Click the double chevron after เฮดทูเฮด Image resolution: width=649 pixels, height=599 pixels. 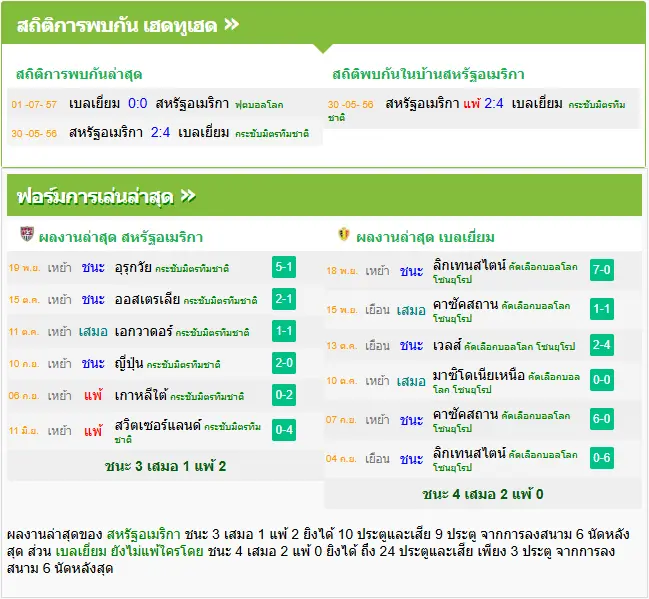[x=231, y=25]
